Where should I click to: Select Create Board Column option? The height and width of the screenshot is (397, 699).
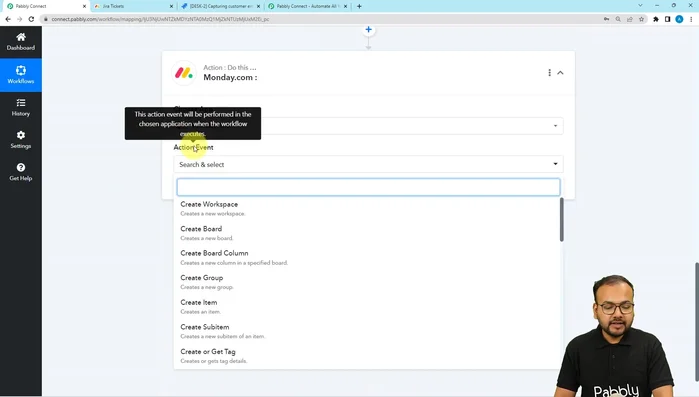[368, 258]
